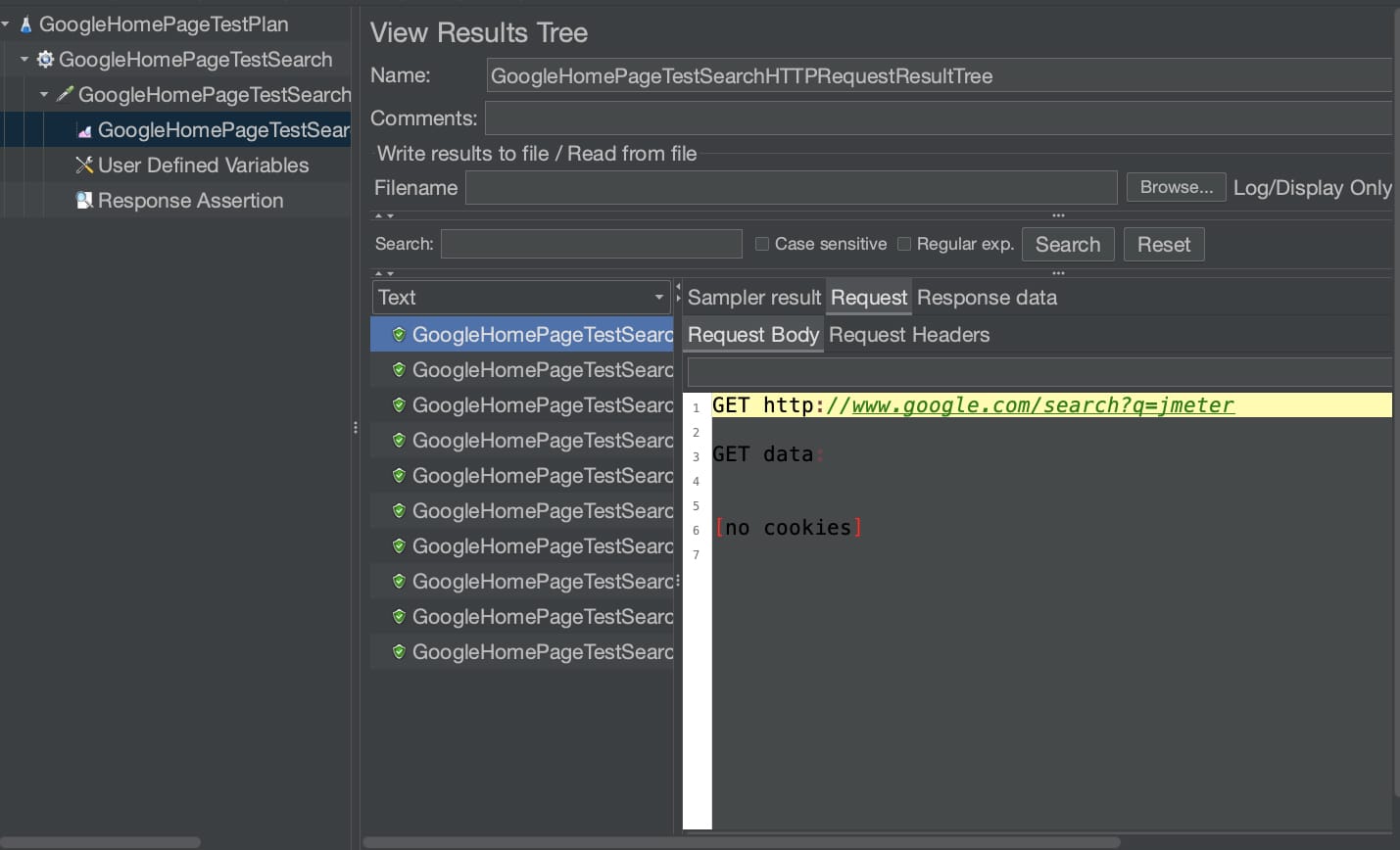Switch to the Sampler result tab
Screen dimensions: 1400x850
pyautogui.click(x=753, y=298)
